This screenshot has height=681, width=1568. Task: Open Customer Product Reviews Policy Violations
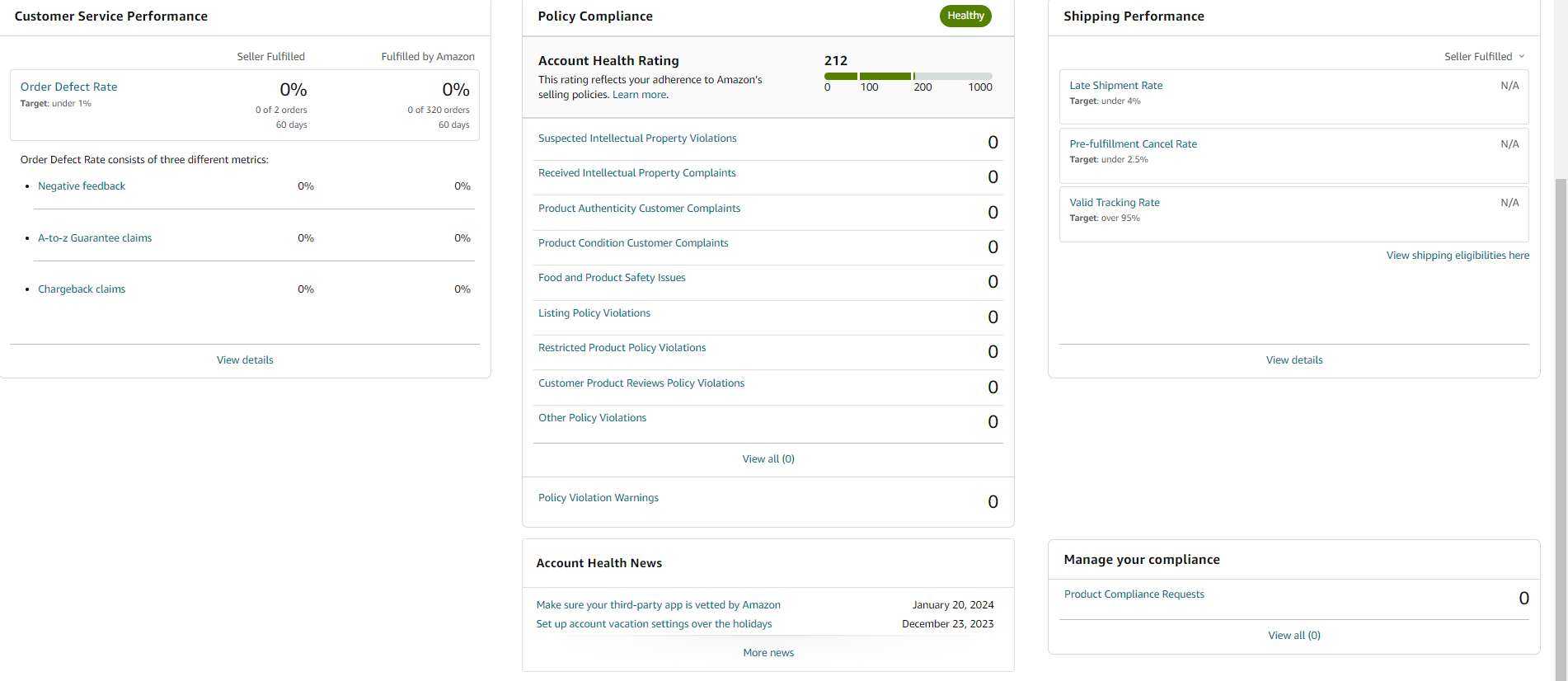pos(641,383)
